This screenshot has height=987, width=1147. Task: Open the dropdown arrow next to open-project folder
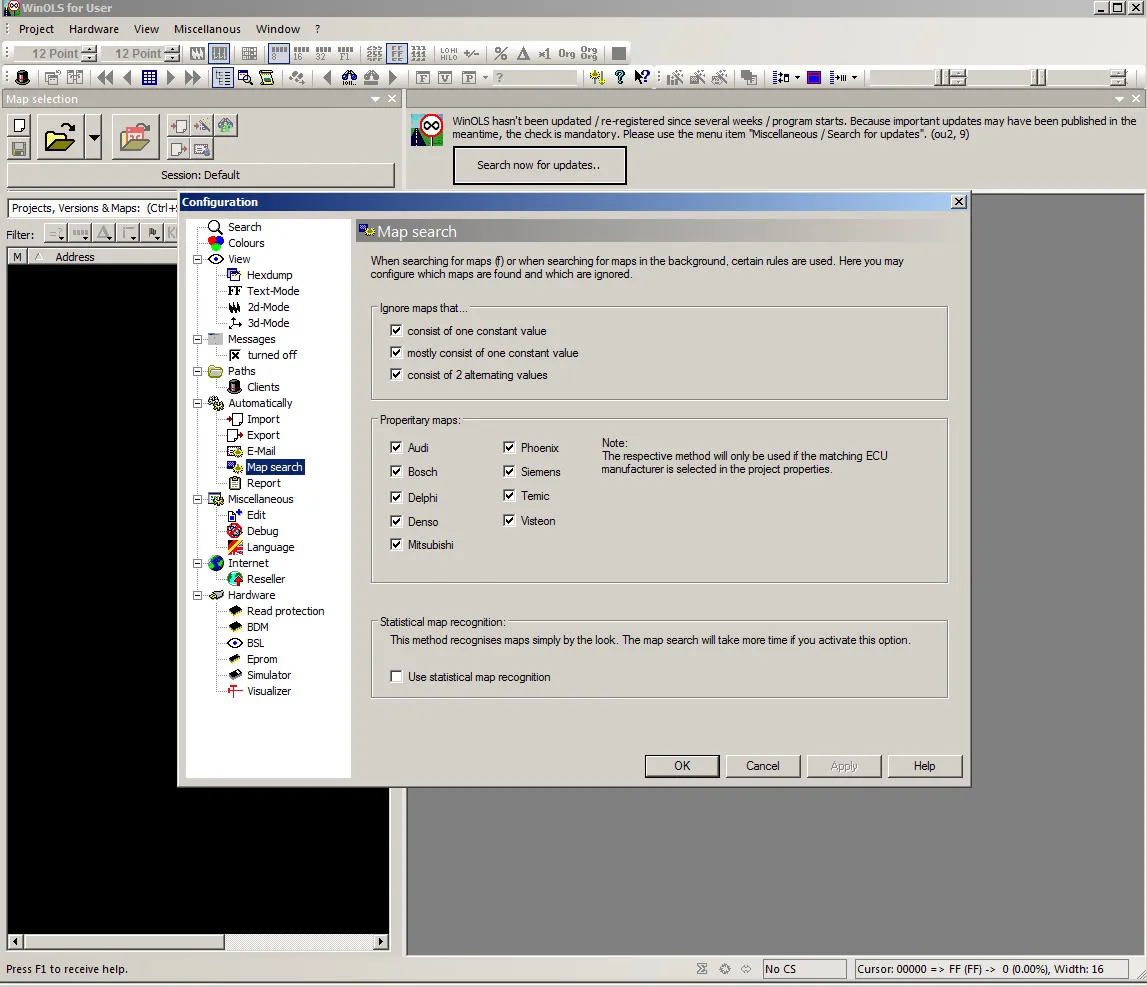[94, 137]
